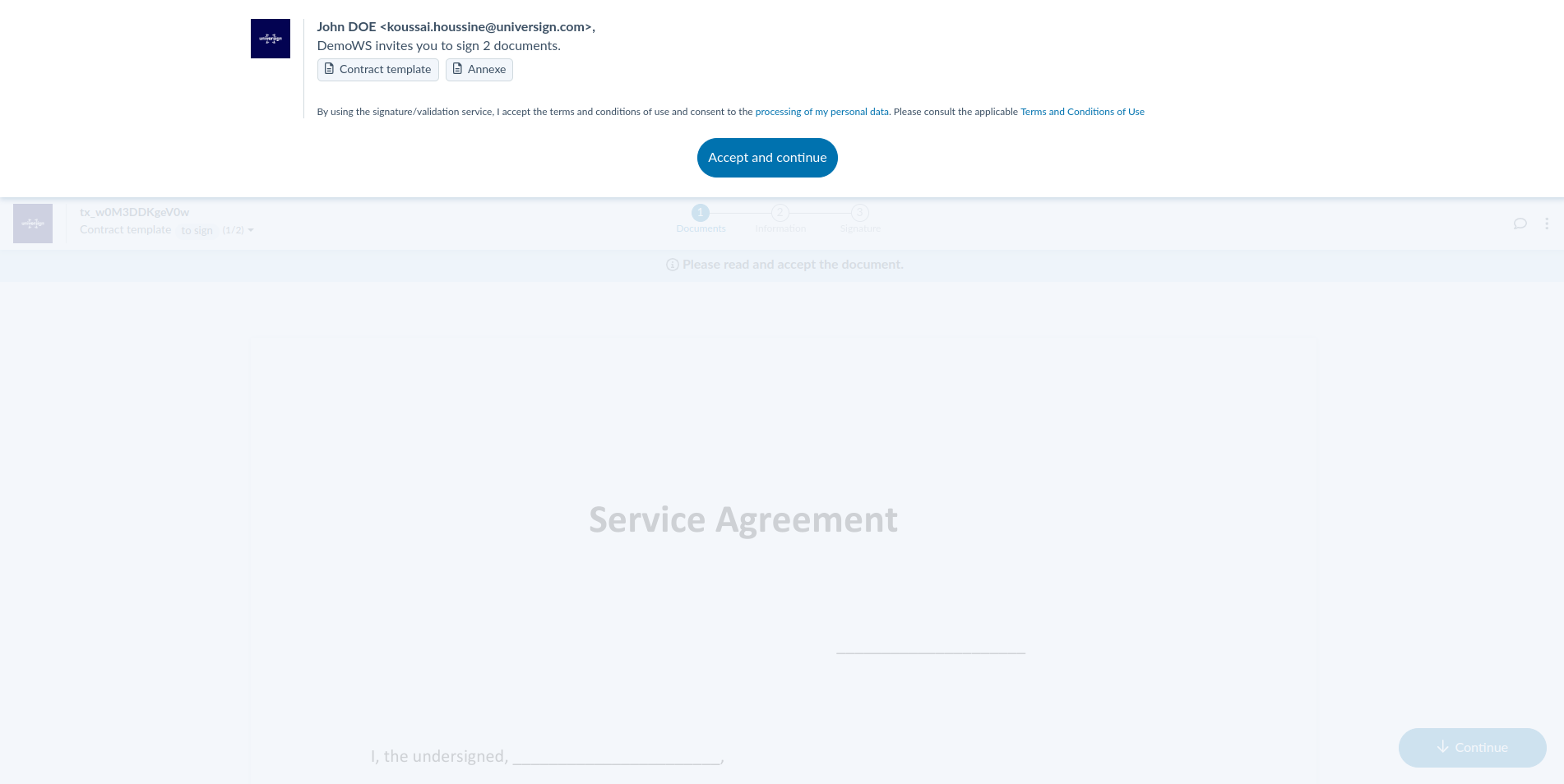Click step 1 Documents in the progress stepper
1564x784 pixels.
tap(700, 214)
